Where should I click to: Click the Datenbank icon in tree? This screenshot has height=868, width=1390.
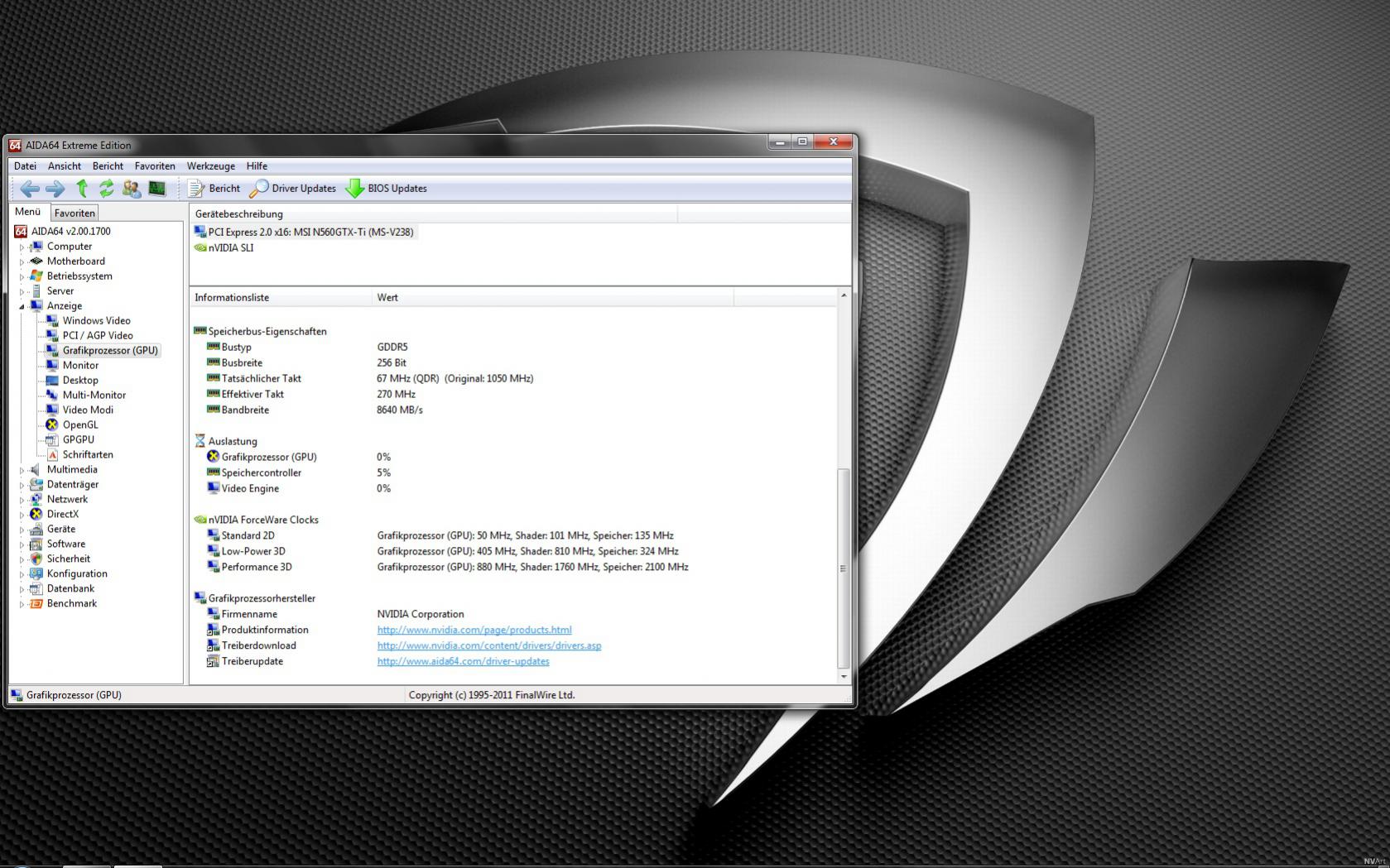[36, 589]
